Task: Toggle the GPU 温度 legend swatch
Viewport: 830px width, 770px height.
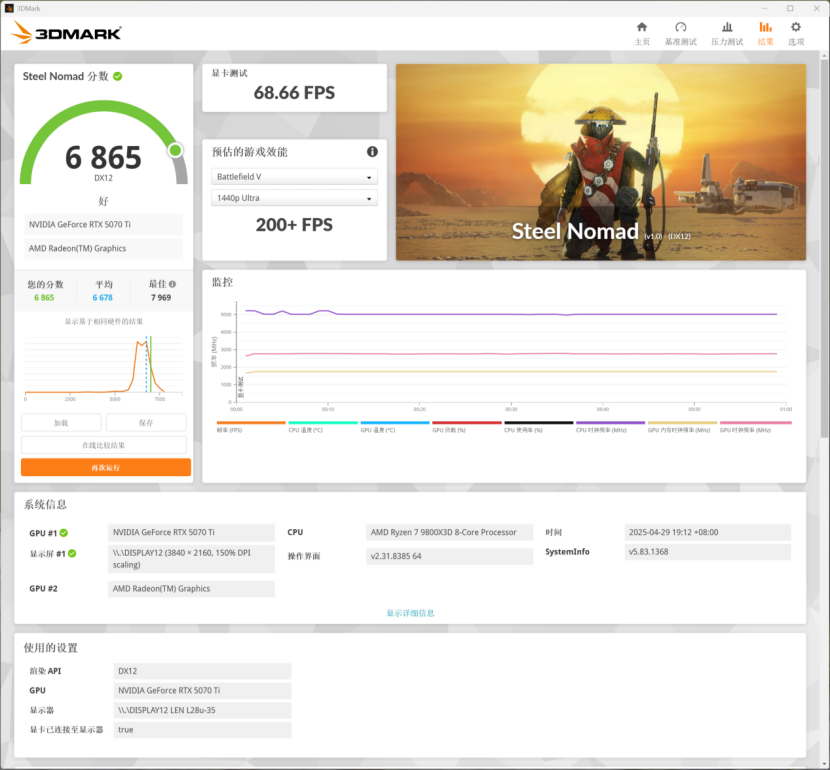Action: coord(395,423)
